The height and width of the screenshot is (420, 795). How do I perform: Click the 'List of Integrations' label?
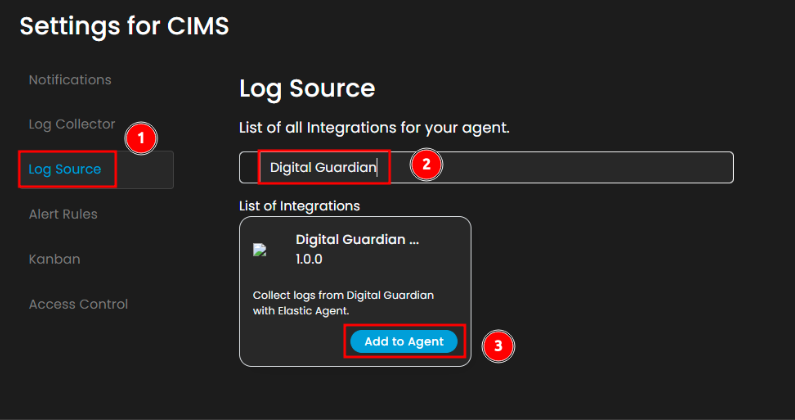tap(299, 206)
